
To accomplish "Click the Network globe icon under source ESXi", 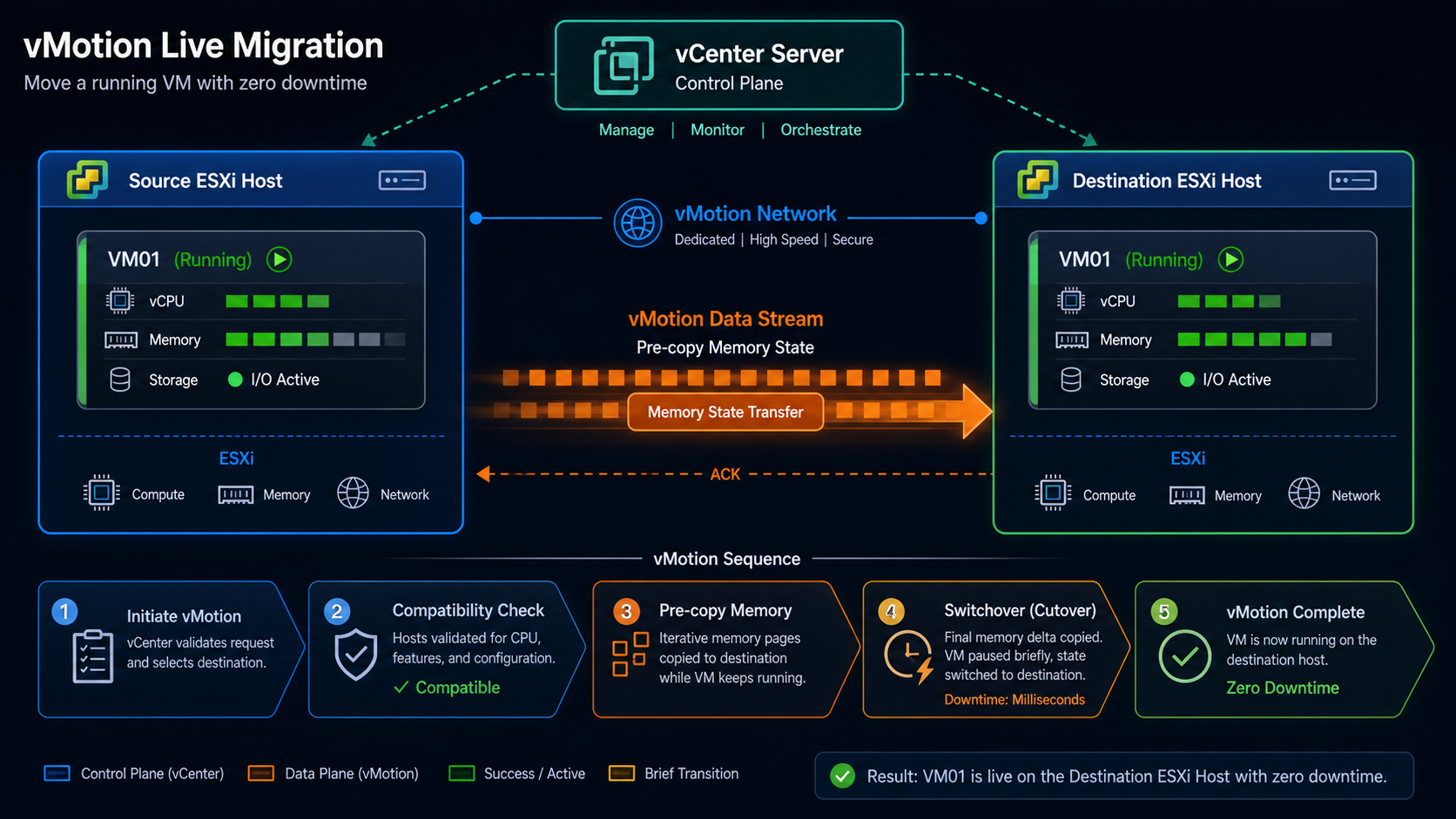I will [x=353, y=493].
